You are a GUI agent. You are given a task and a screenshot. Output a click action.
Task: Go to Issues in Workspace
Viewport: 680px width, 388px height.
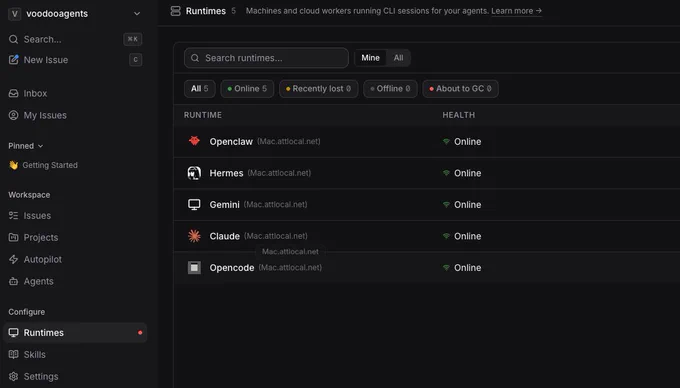coord(75,215)
